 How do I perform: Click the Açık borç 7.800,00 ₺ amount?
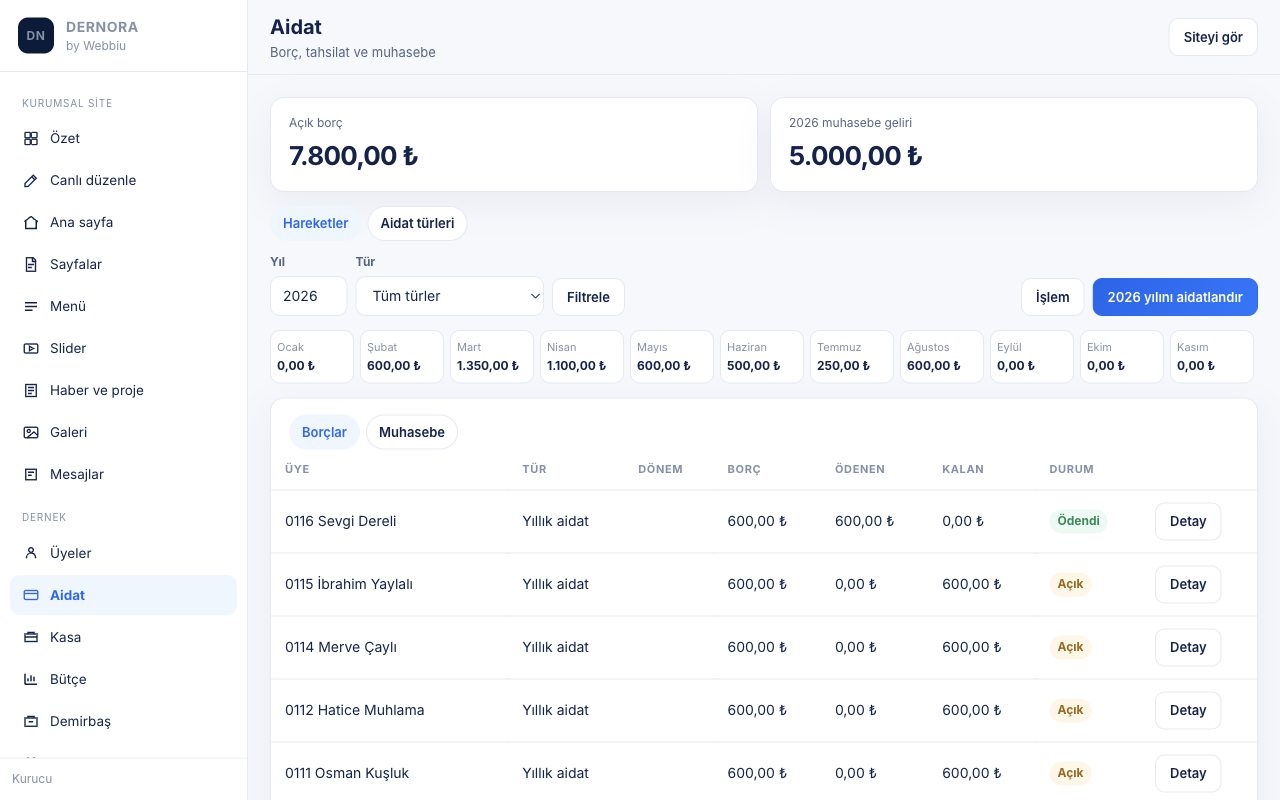[x=353, y=156]
